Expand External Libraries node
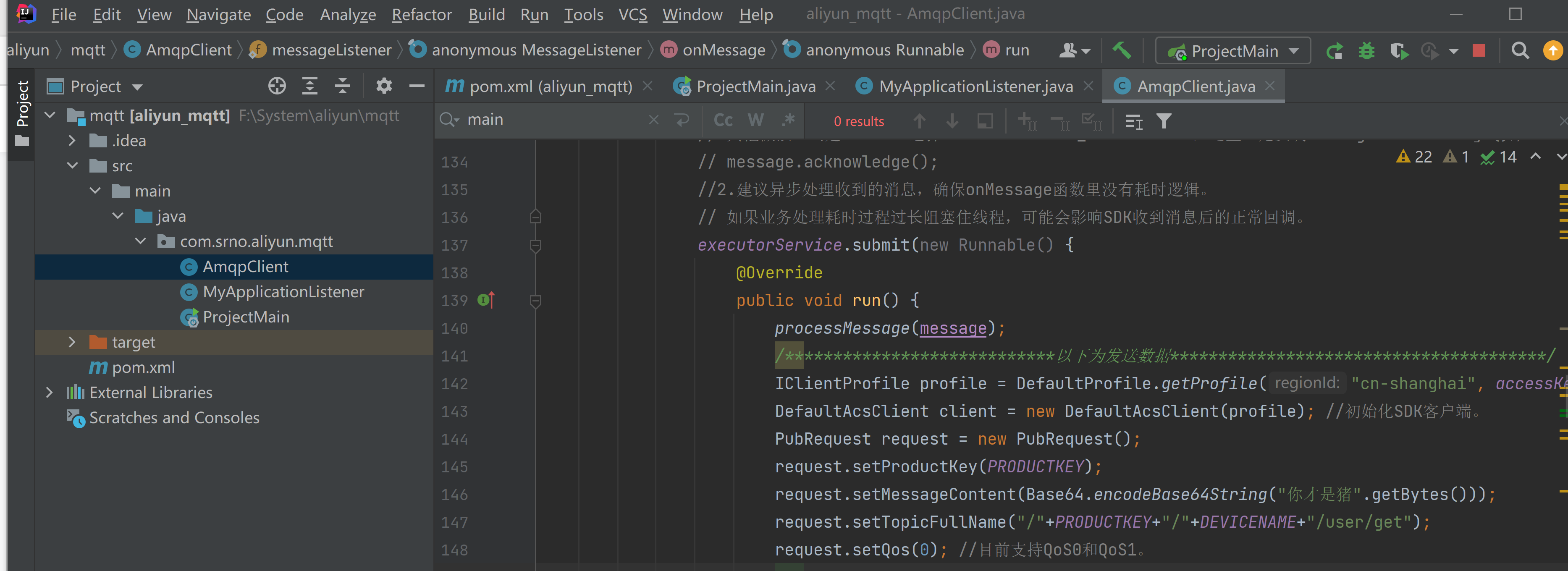1568x571 pixels. click(x=49, y=393)
